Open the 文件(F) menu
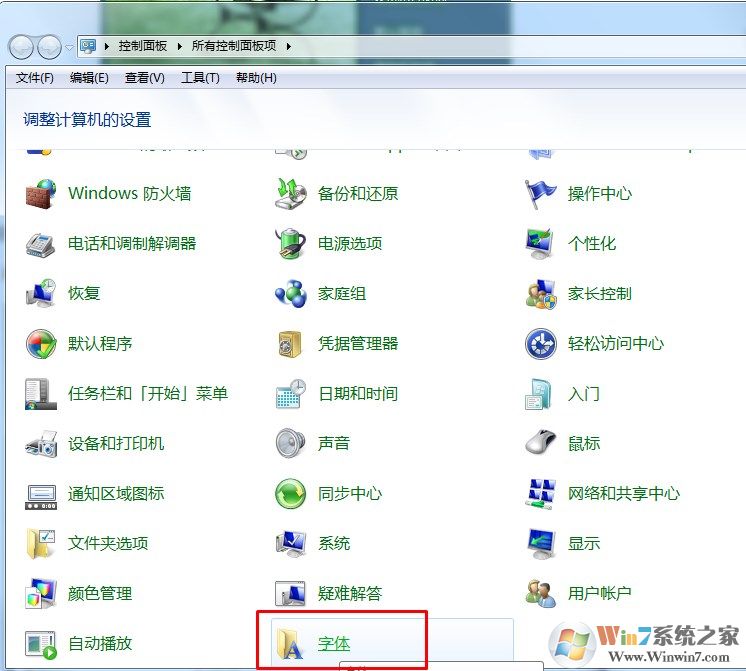746x671 pixels. (x=34, y=78)
